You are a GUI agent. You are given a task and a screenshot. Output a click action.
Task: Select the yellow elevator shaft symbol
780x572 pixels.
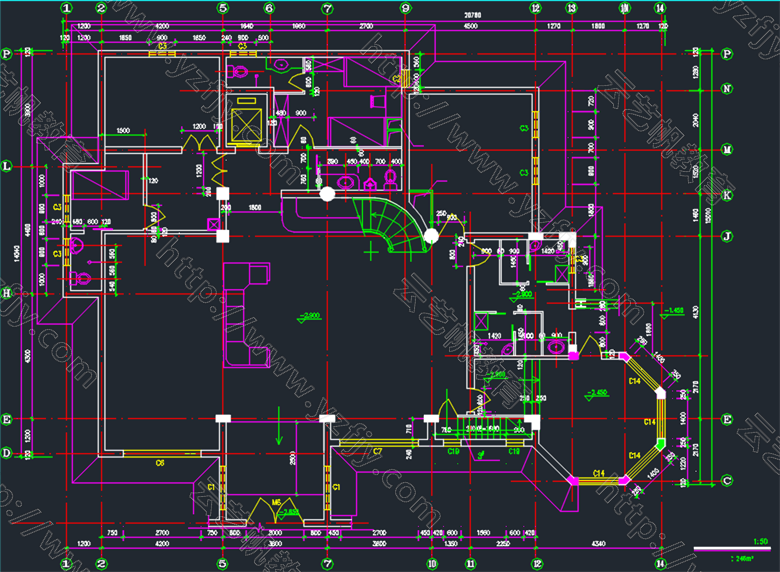pos(246,122)
